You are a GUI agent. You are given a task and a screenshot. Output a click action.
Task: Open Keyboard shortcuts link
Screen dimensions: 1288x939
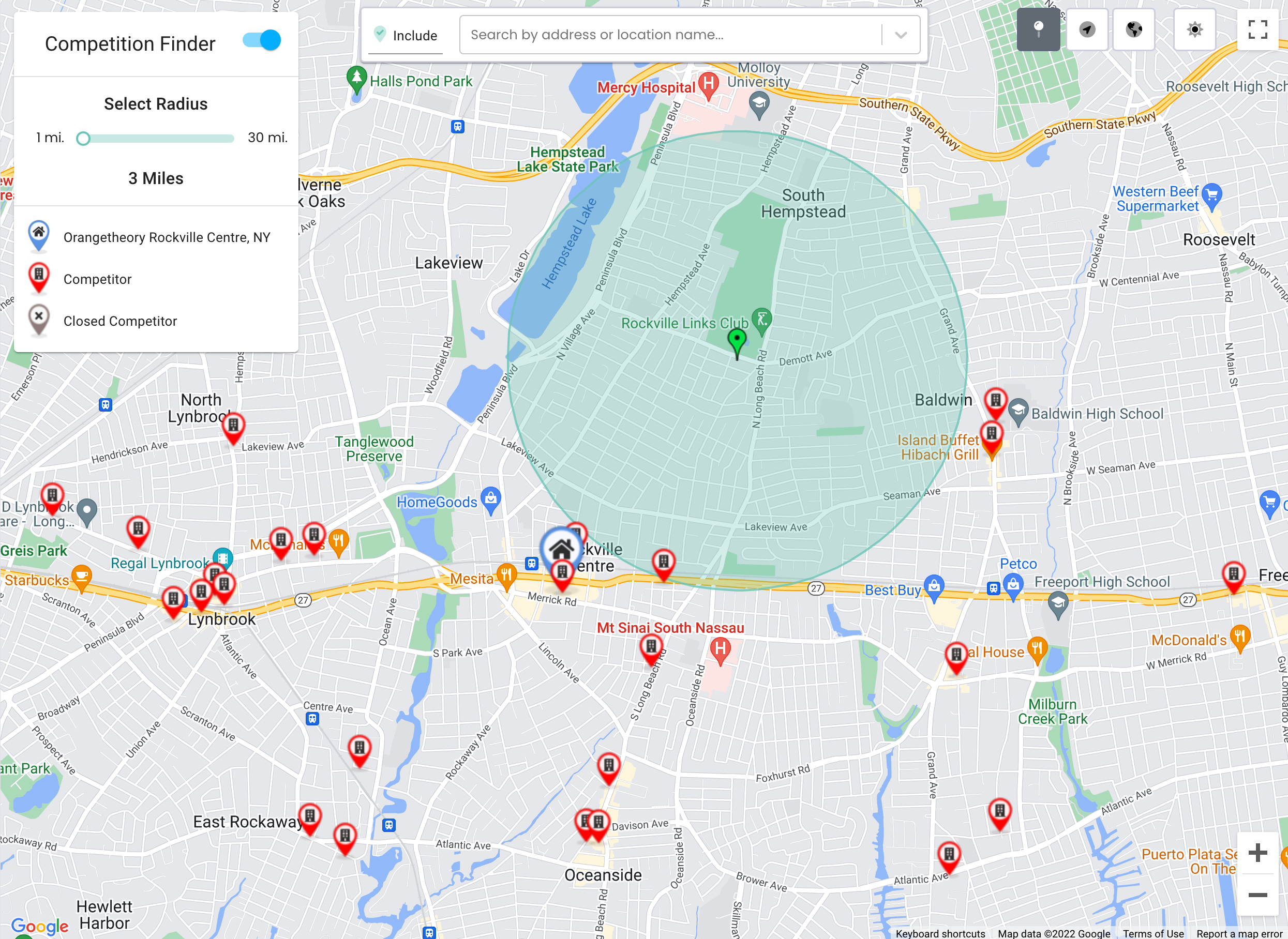point(940,933)
